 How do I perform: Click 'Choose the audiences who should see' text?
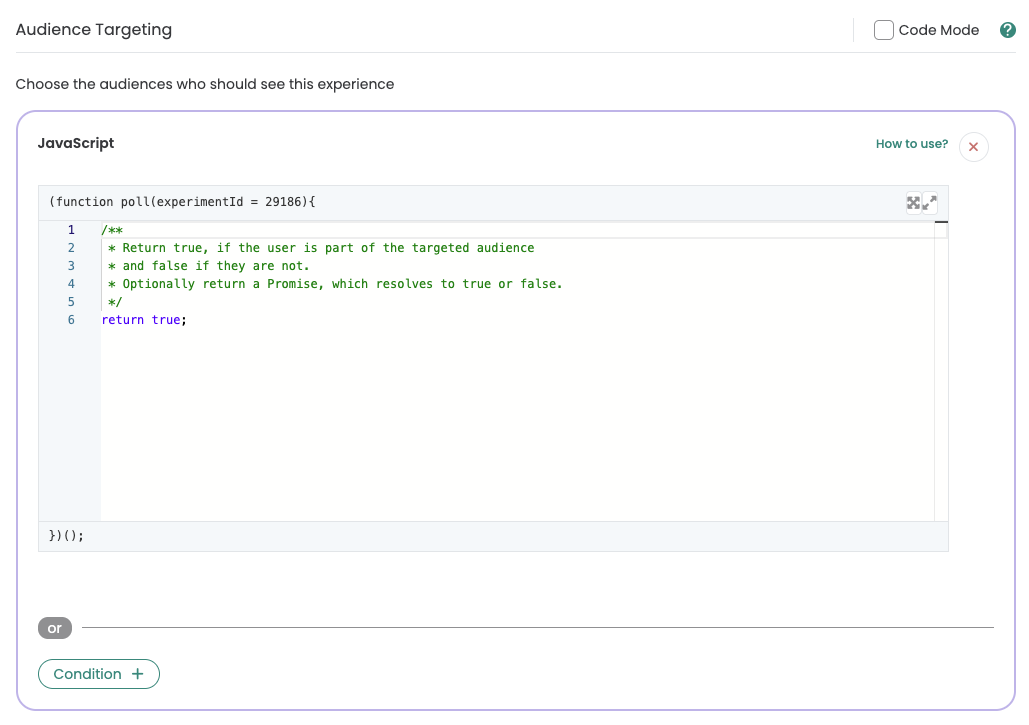(x=205, y=84)
